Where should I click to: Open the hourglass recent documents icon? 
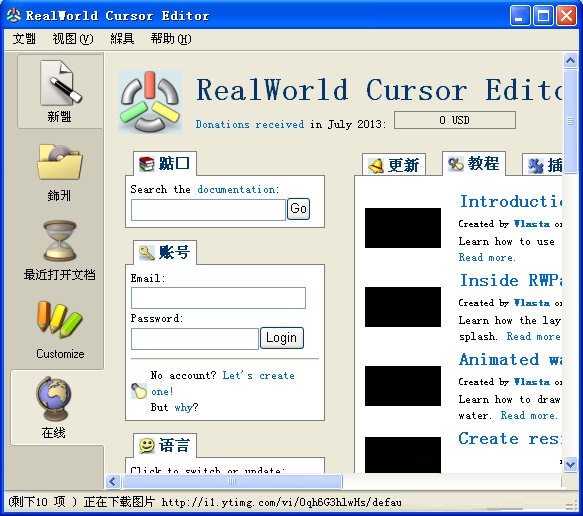click(60, 241)
